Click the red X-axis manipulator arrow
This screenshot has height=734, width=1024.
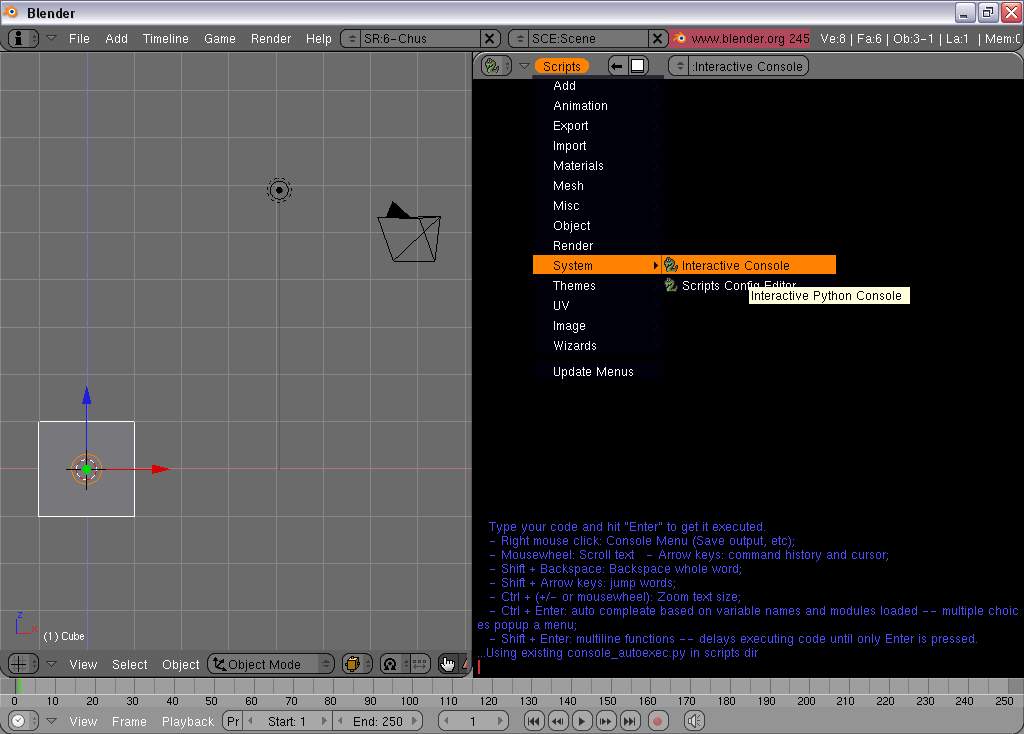tap(159, 469)
